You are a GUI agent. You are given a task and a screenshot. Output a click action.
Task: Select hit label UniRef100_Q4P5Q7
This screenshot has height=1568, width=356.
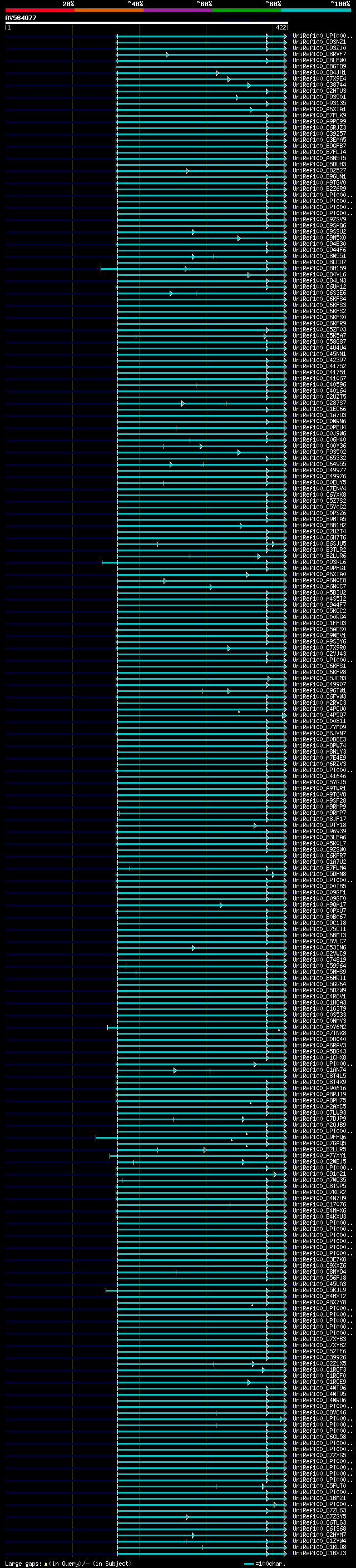pos(319,715)
